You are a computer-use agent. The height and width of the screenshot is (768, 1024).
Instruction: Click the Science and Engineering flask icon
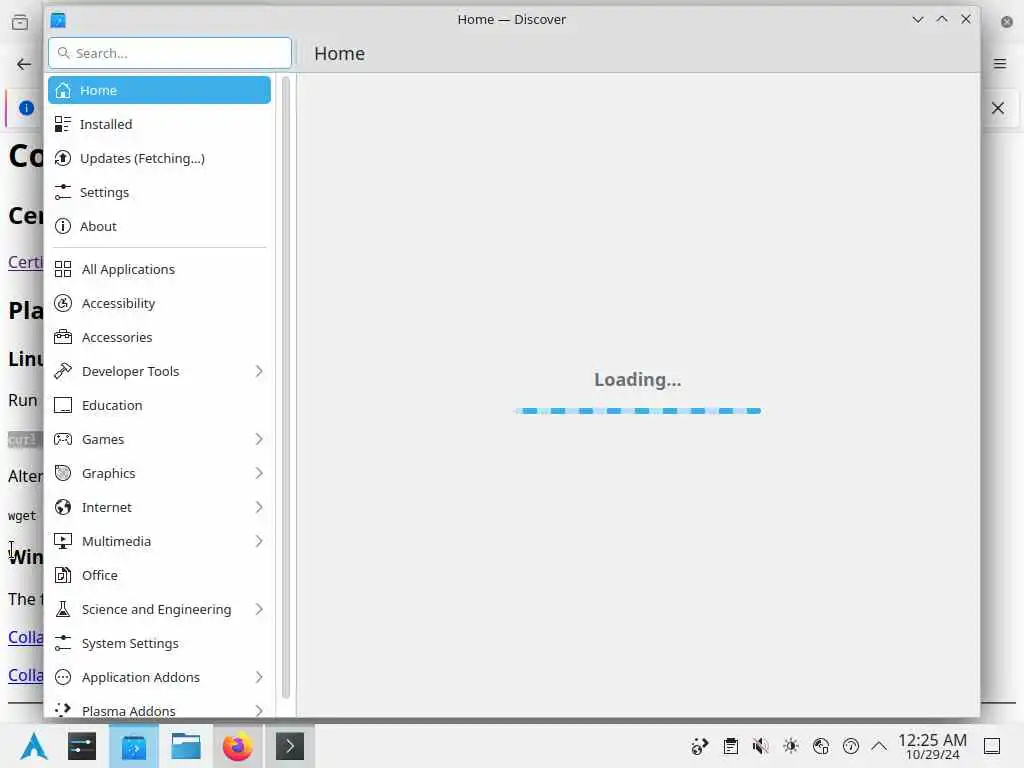pos(63,609)
